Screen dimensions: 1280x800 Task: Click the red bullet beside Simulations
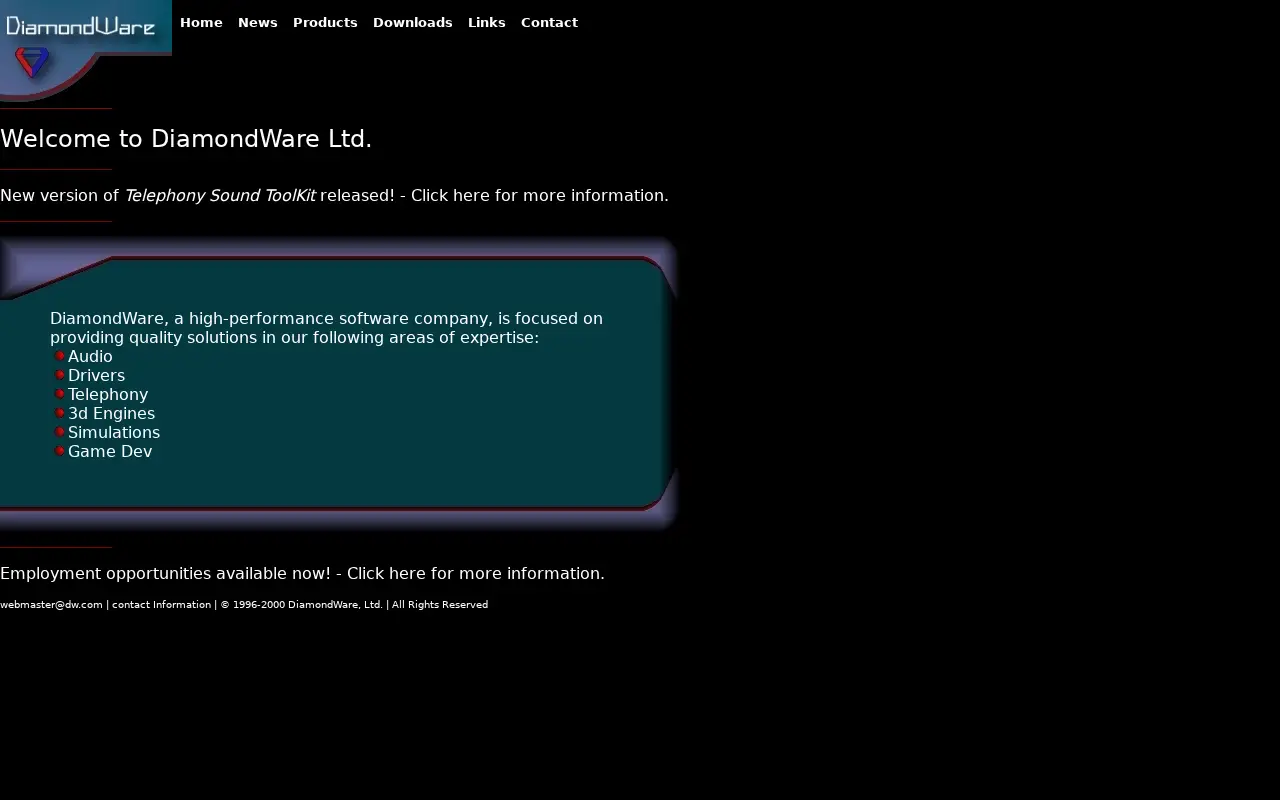pos(60,432)
